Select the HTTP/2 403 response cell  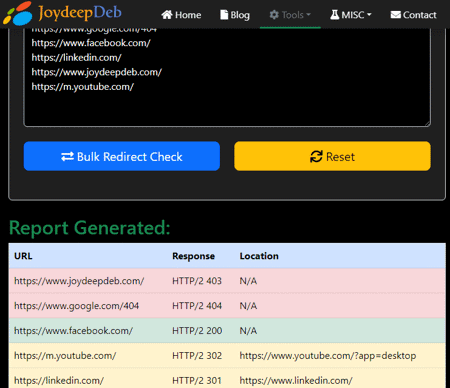coord(197,281)
